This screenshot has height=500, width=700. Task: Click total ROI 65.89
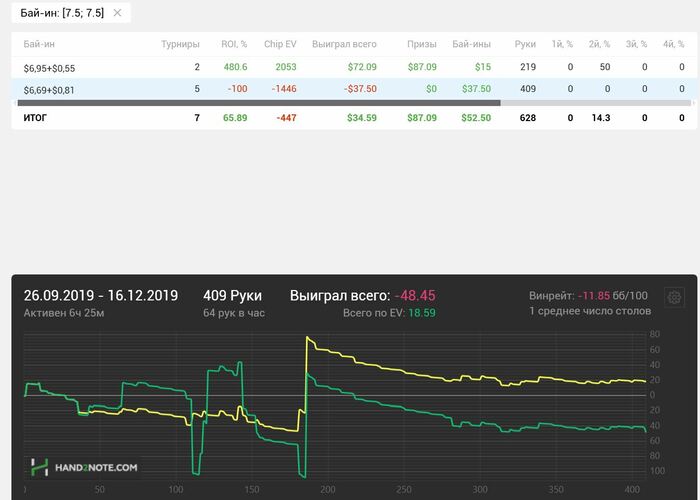(235, 118)
